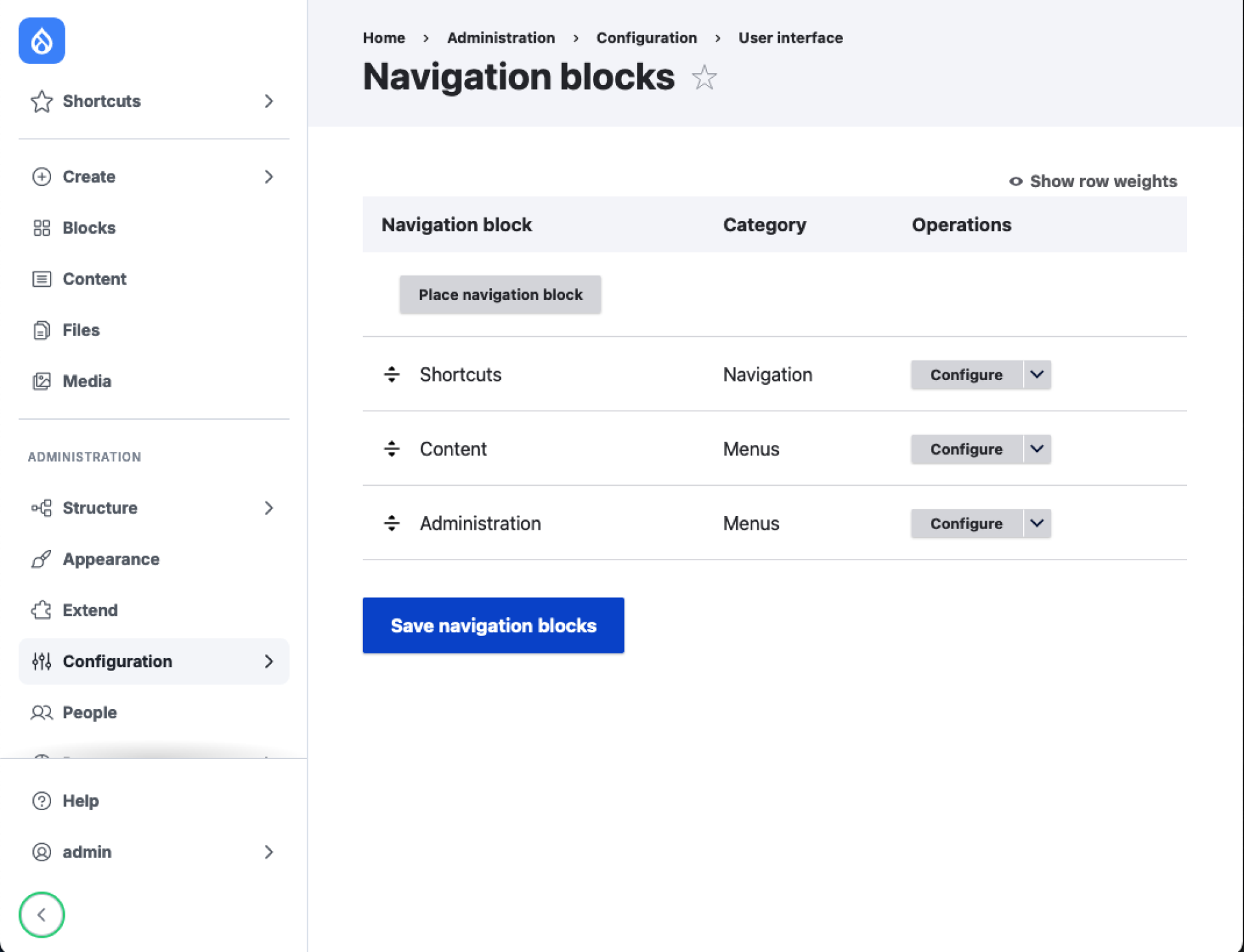This screenshot has height=952, width=1244.
Task: Collapse the admin sidebar with the arrow toggle
Action: [x=41, y=915]
